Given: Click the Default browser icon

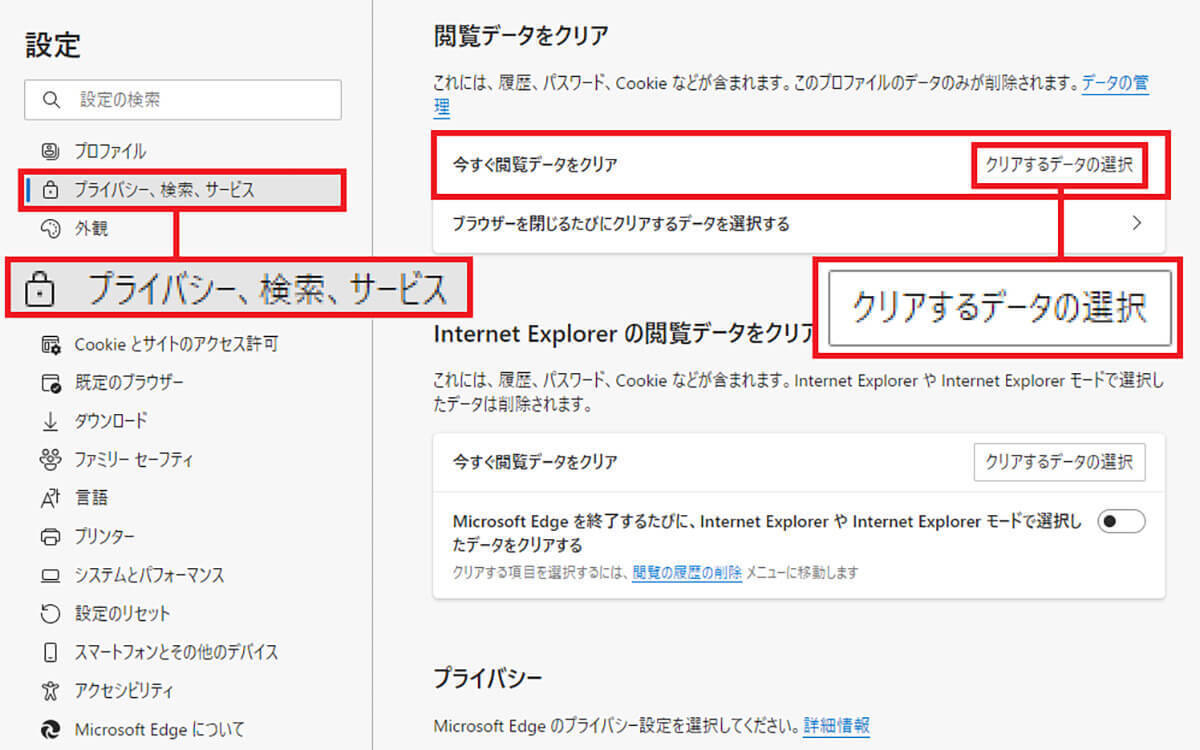Looking at the screenshot, I should 50,383.
